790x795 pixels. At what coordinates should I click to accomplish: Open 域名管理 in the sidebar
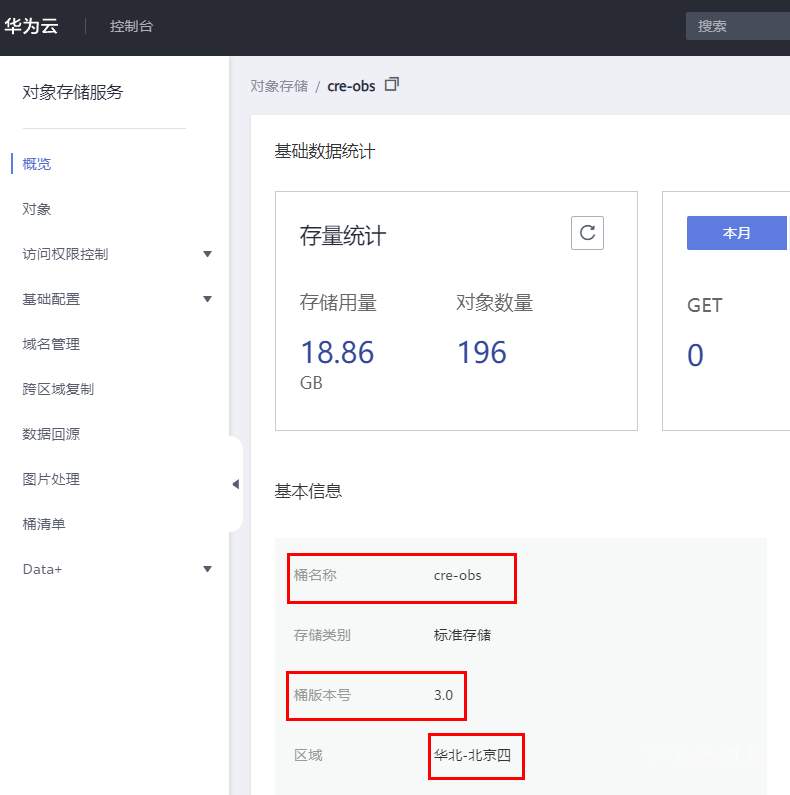pyautogui.click(x=51, y=344)
